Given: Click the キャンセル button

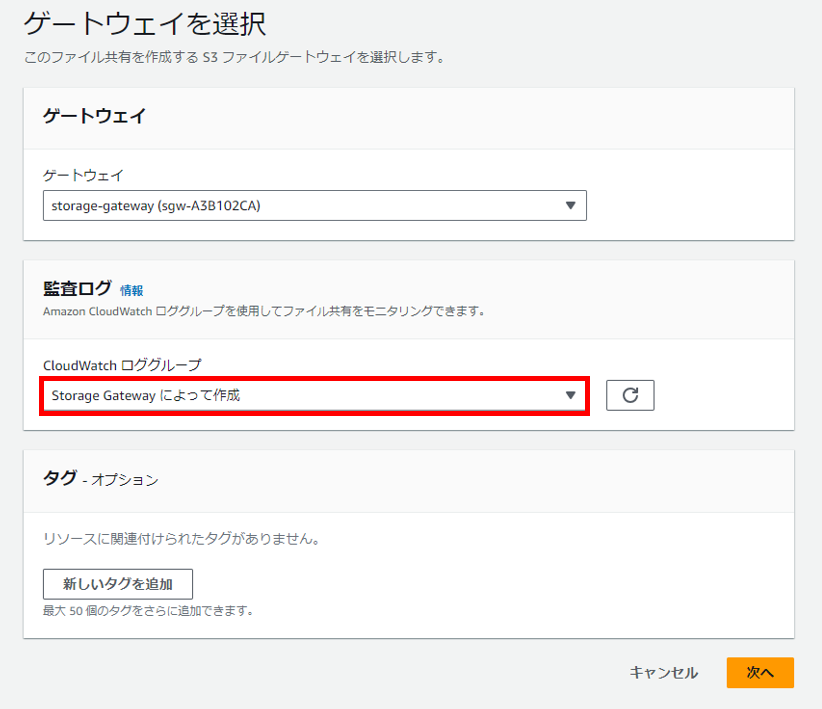Looking at the screenshot, I should pos(664,672).
